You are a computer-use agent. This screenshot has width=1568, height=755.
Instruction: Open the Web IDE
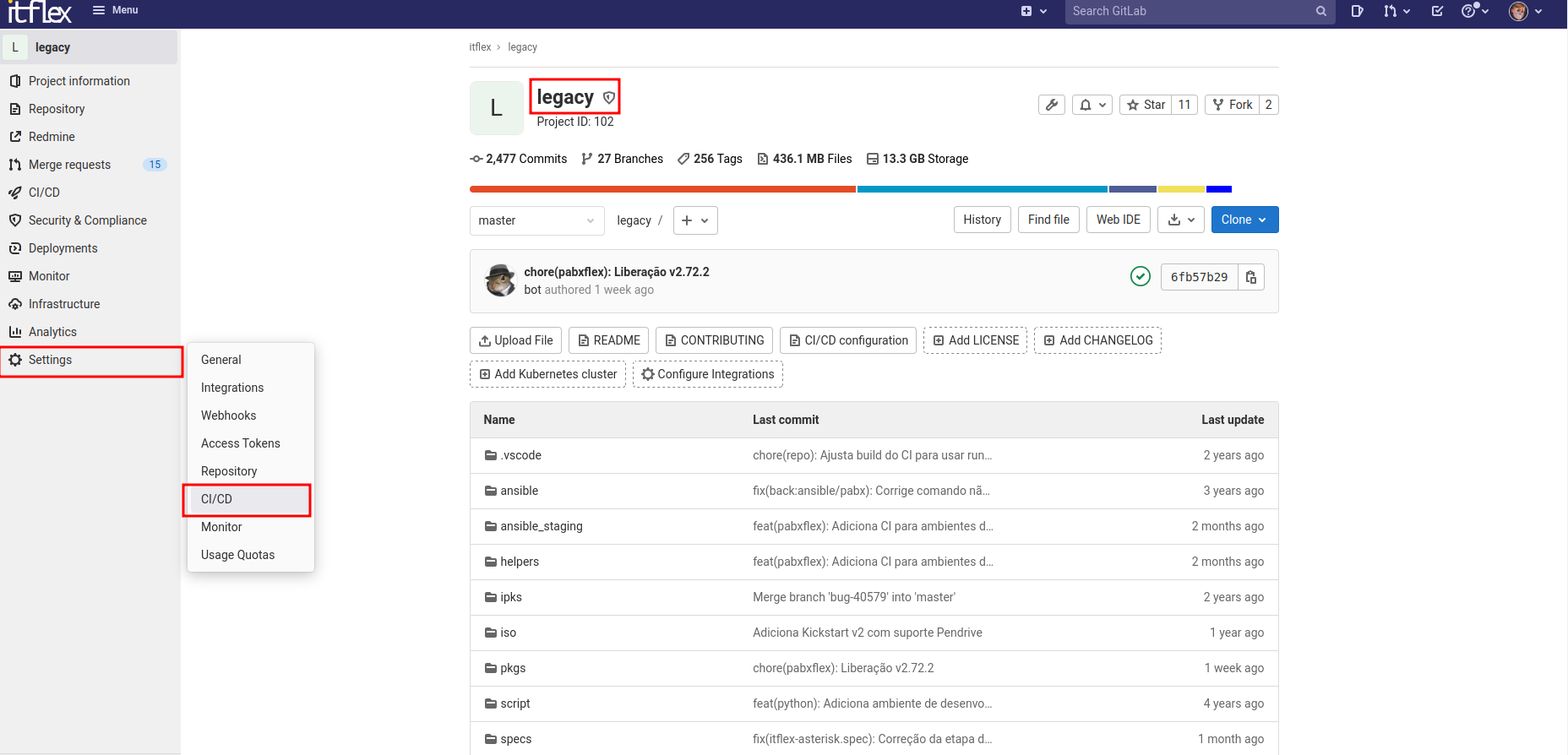tap(1119, 220)
